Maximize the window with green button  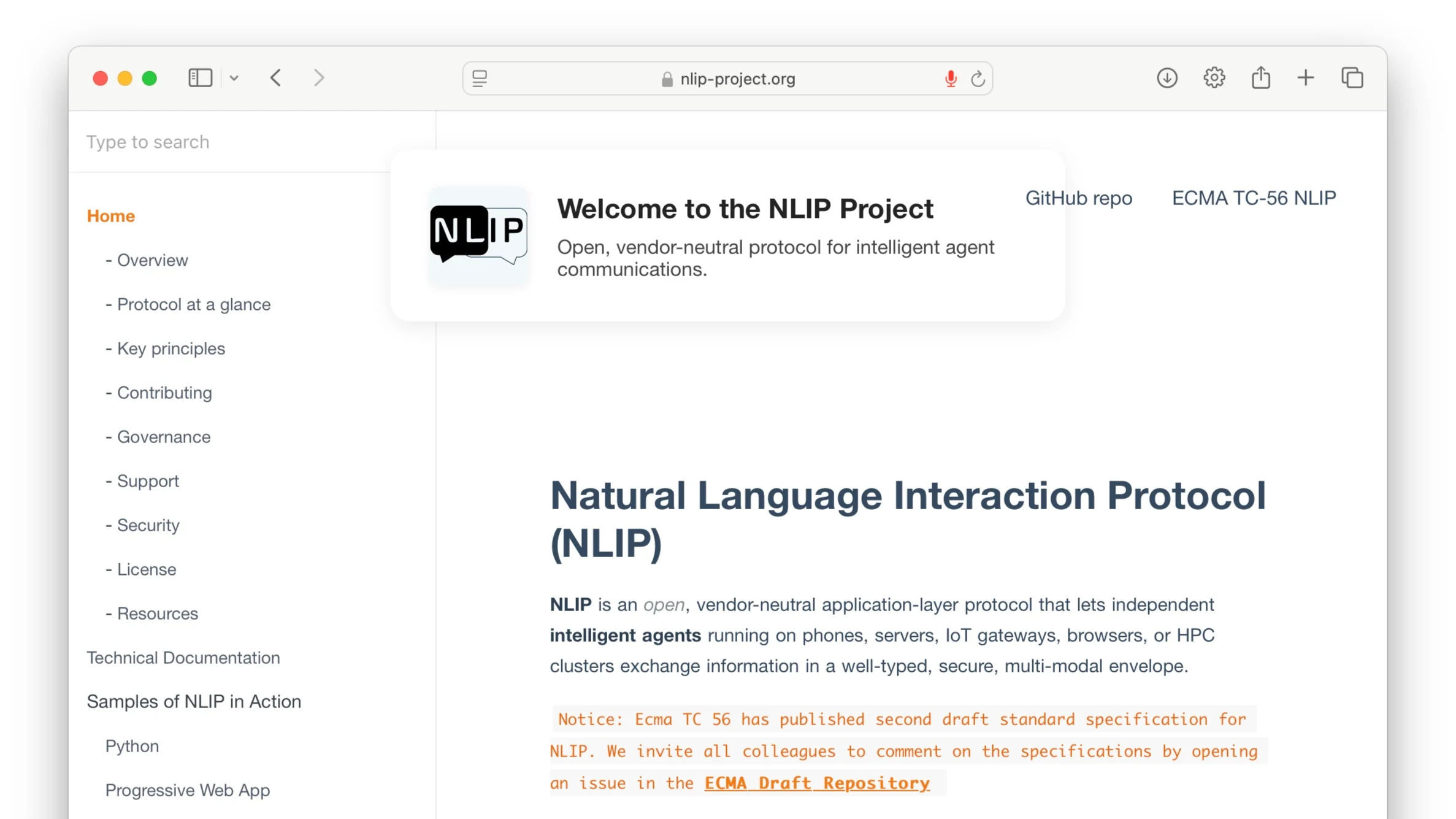(150, 79)
